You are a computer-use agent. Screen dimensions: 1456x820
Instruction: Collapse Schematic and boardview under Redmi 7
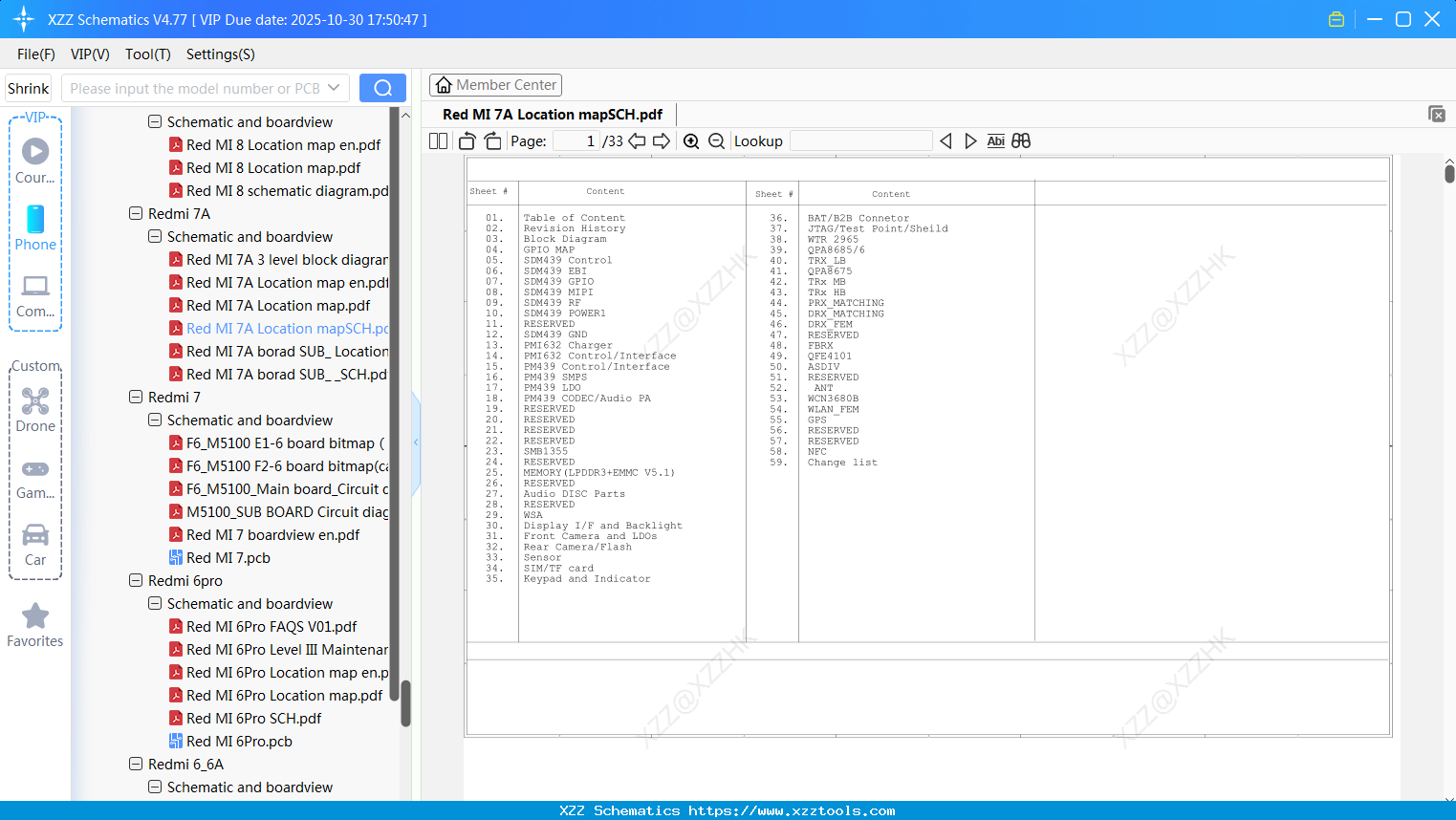coord(155,421)
